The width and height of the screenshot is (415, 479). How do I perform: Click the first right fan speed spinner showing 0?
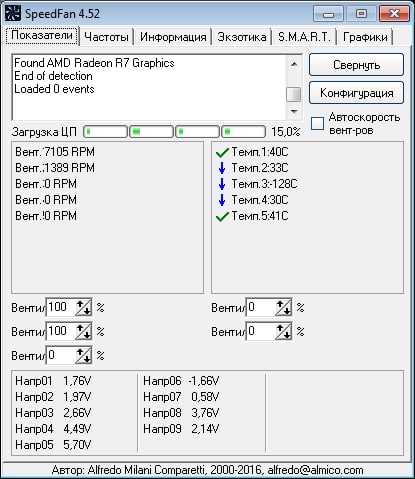point(283,307)
